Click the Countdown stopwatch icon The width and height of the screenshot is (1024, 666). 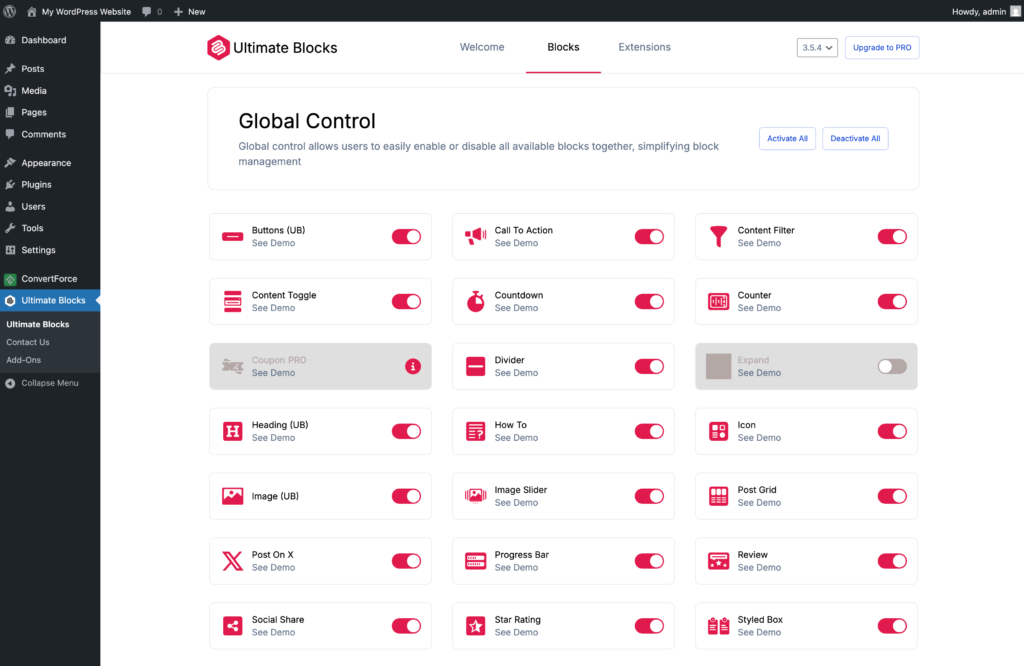click(475, 301)
